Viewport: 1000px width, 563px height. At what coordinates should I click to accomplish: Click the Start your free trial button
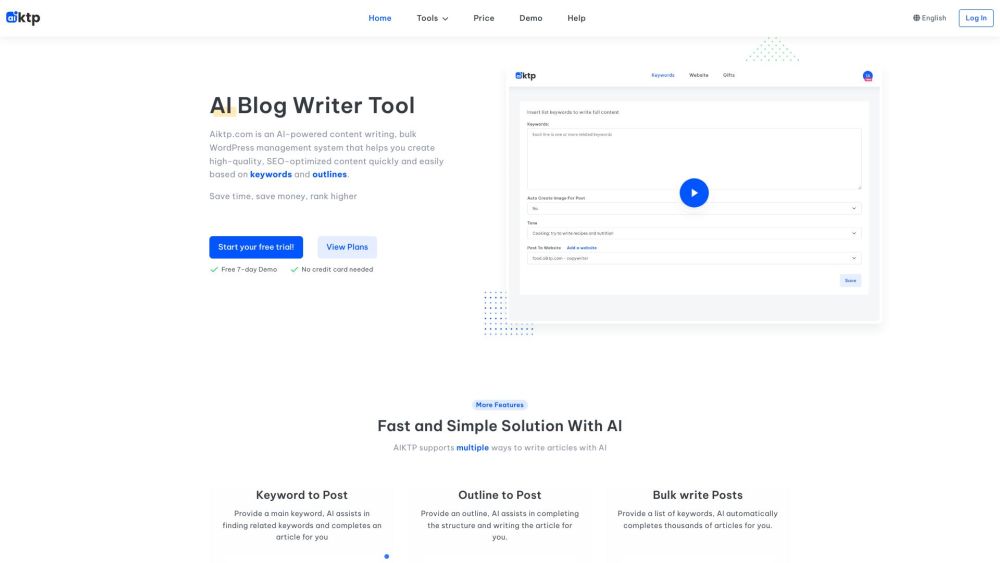pos(256,247)
